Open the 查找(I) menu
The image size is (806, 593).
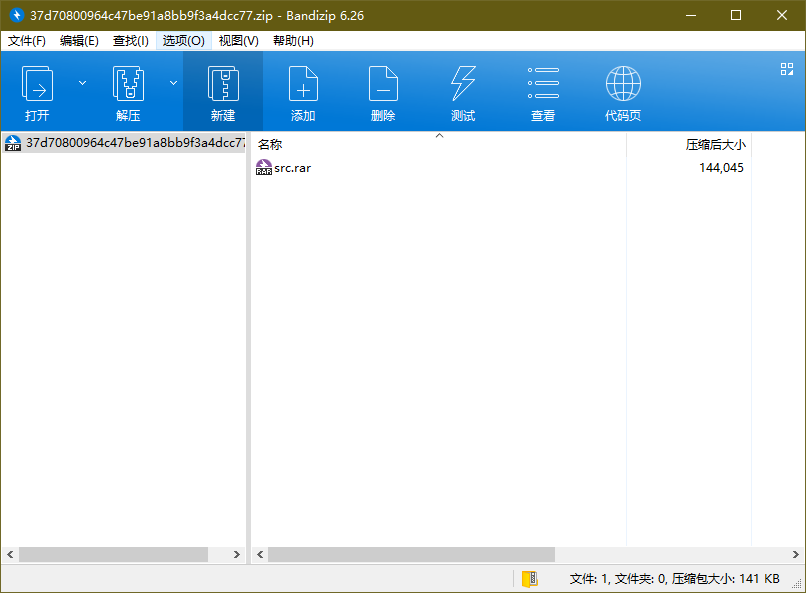point(131,41)
